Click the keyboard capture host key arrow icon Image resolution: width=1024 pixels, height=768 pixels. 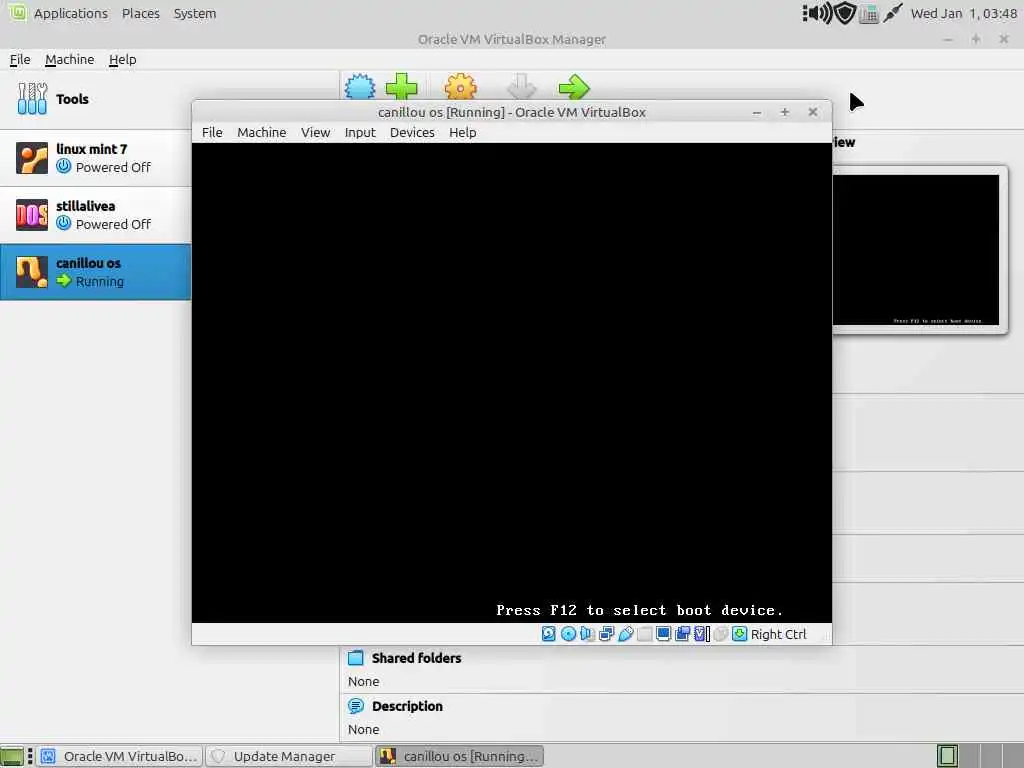click(739, 633)
